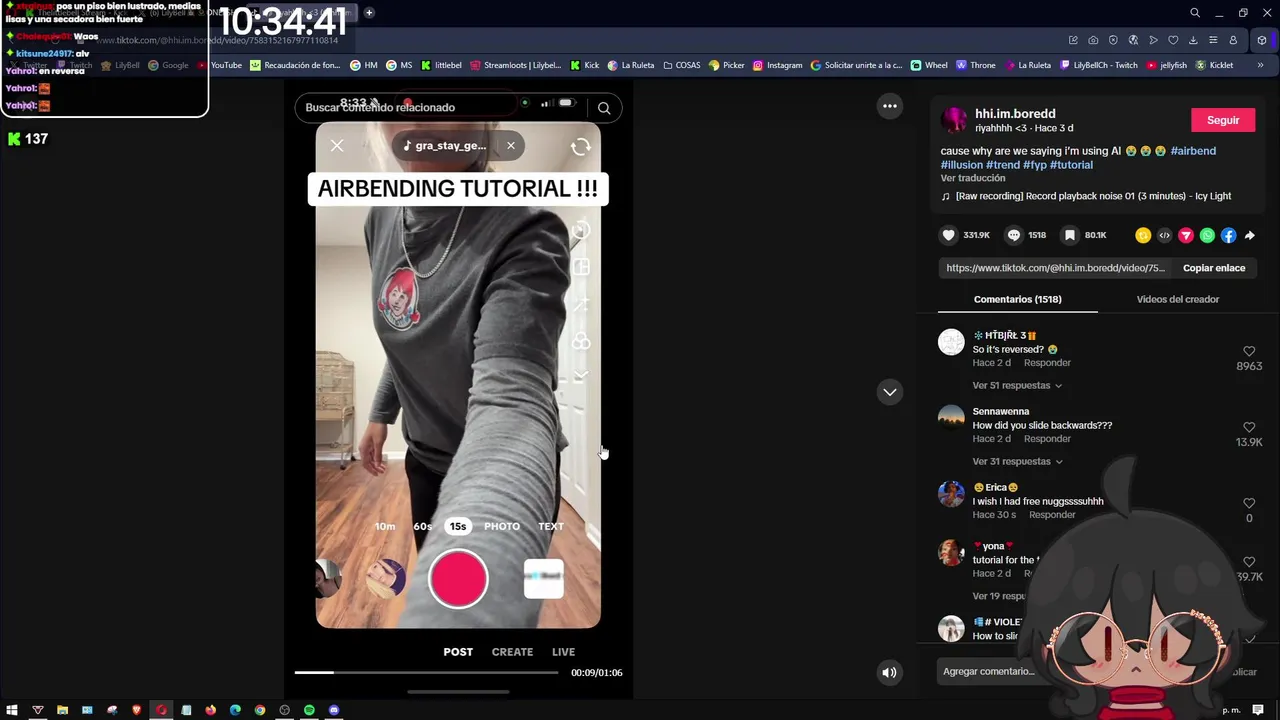Mute the video with the speaker icon
Screen dimensions: 1280x720
click(x=889, y=672)
